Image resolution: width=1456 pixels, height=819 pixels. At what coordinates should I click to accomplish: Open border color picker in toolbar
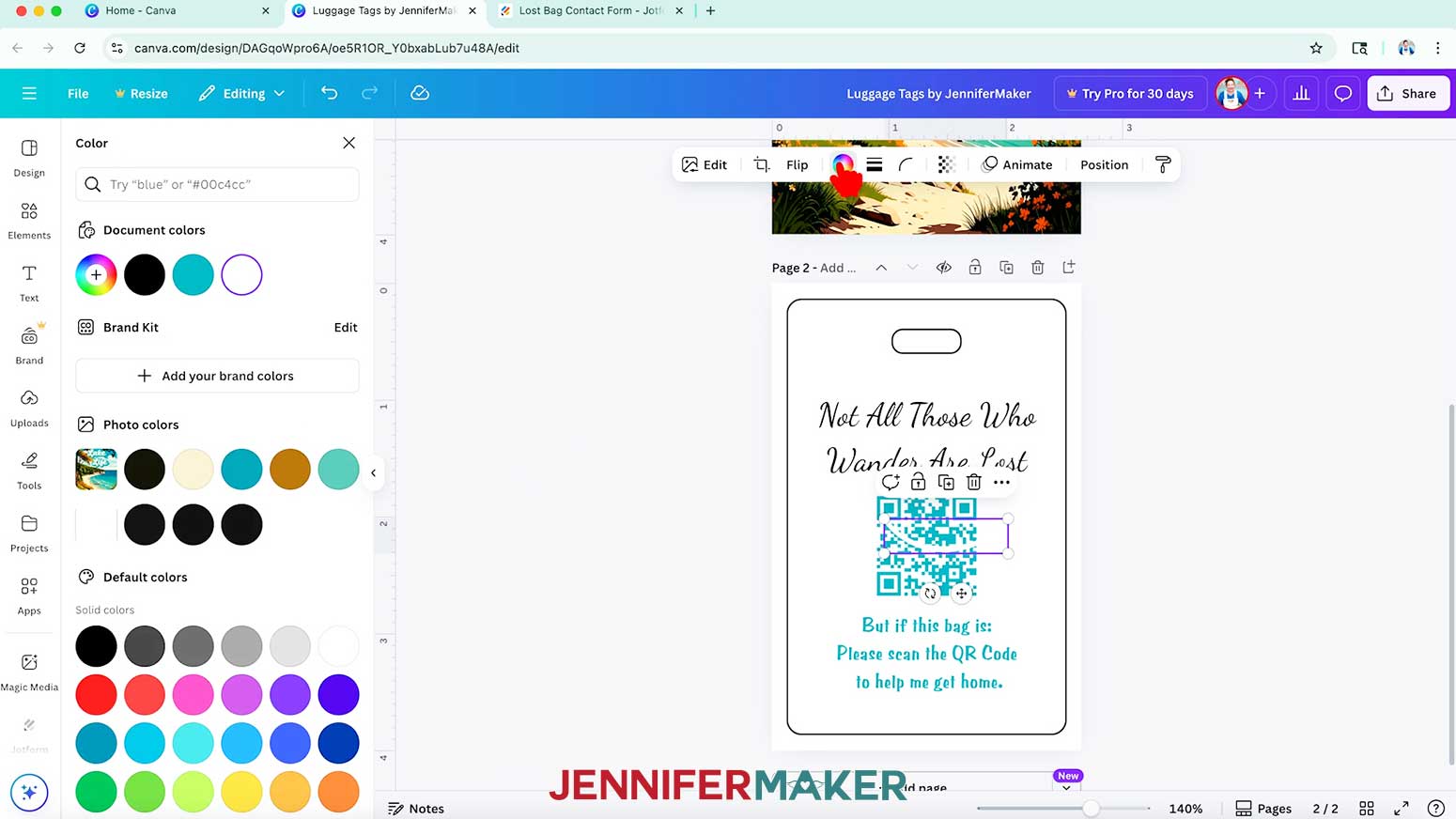point(843,164)
